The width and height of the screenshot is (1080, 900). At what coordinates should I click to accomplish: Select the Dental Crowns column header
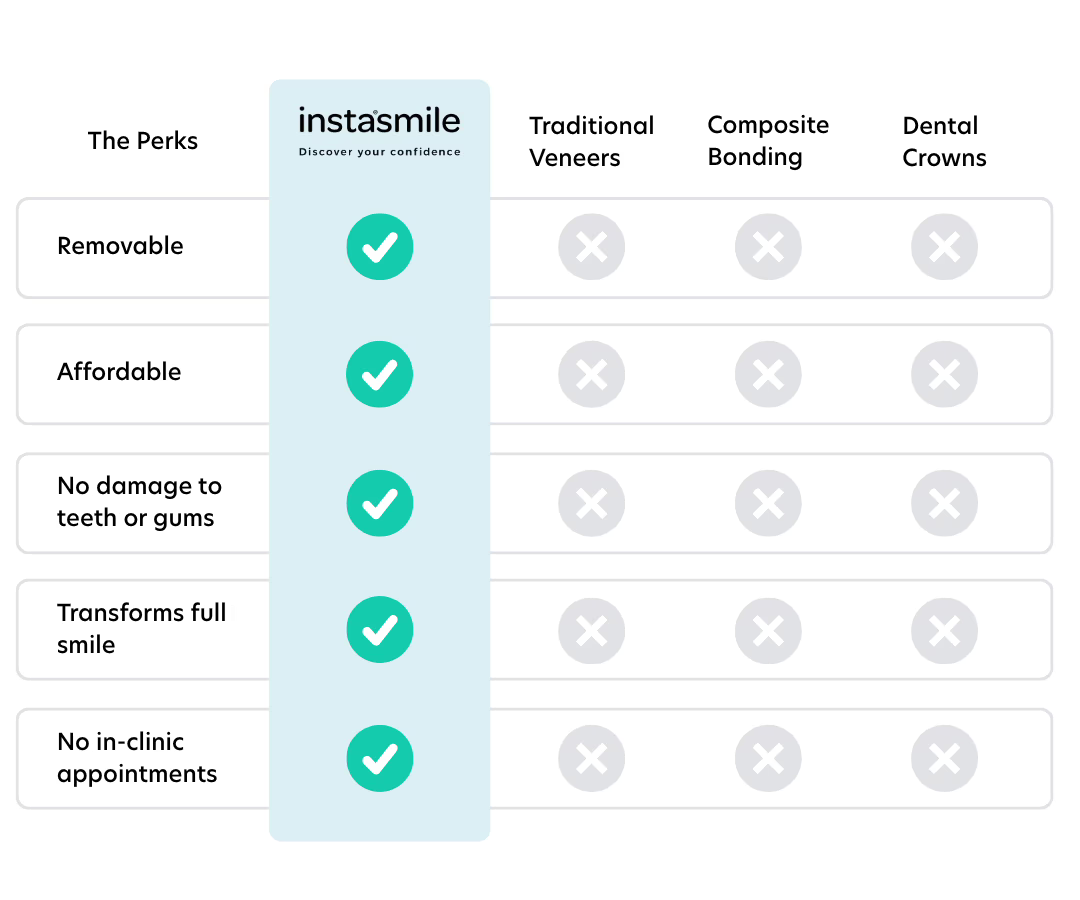tap(944, 142)
